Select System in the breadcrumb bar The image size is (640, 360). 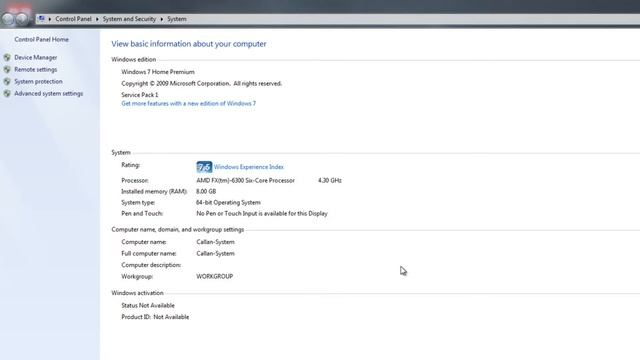(x=177, y=19)
